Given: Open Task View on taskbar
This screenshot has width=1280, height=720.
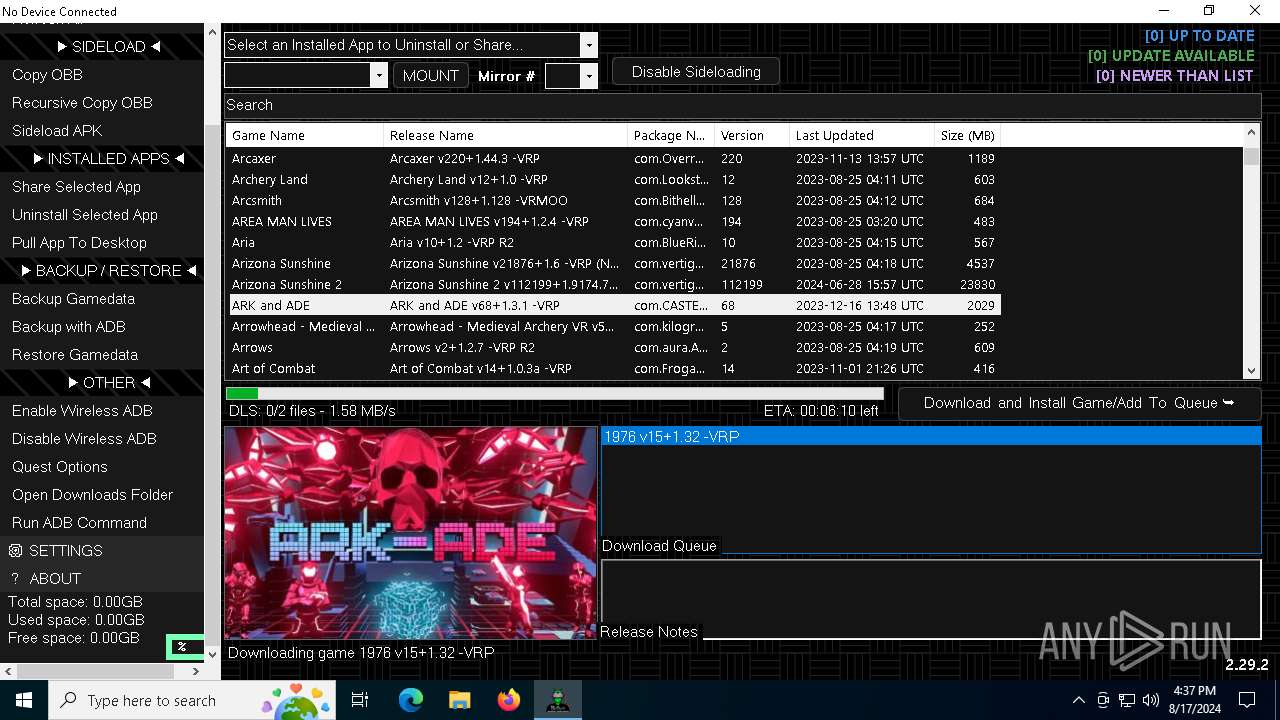Looking at the screenshot, I should pos(360,700).
